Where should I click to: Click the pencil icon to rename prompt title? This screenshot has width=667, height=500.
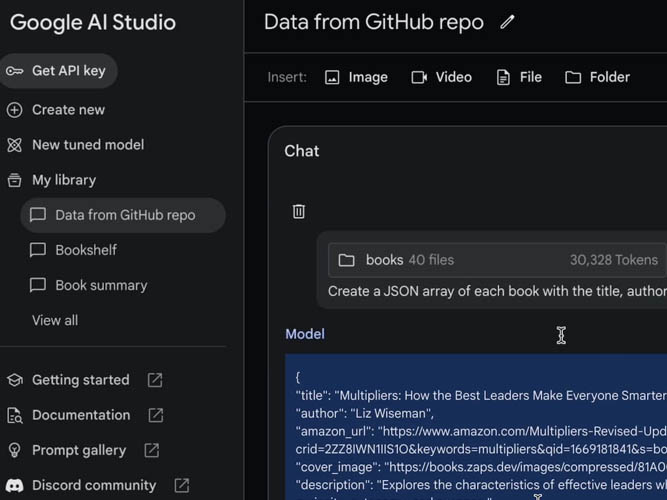(x=507, y=22)
